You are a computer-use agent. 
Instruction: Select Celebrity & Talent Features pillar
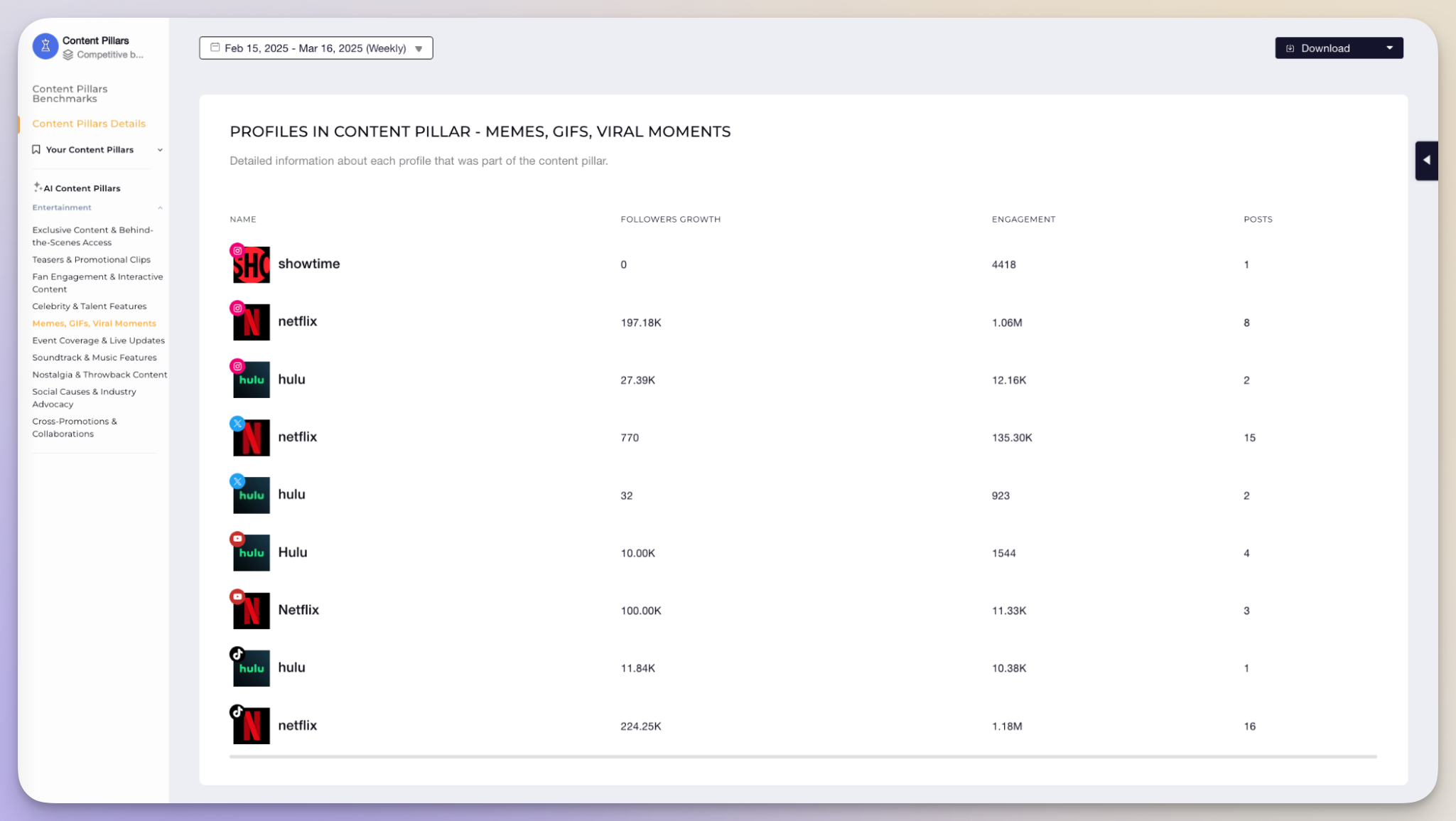89,306
